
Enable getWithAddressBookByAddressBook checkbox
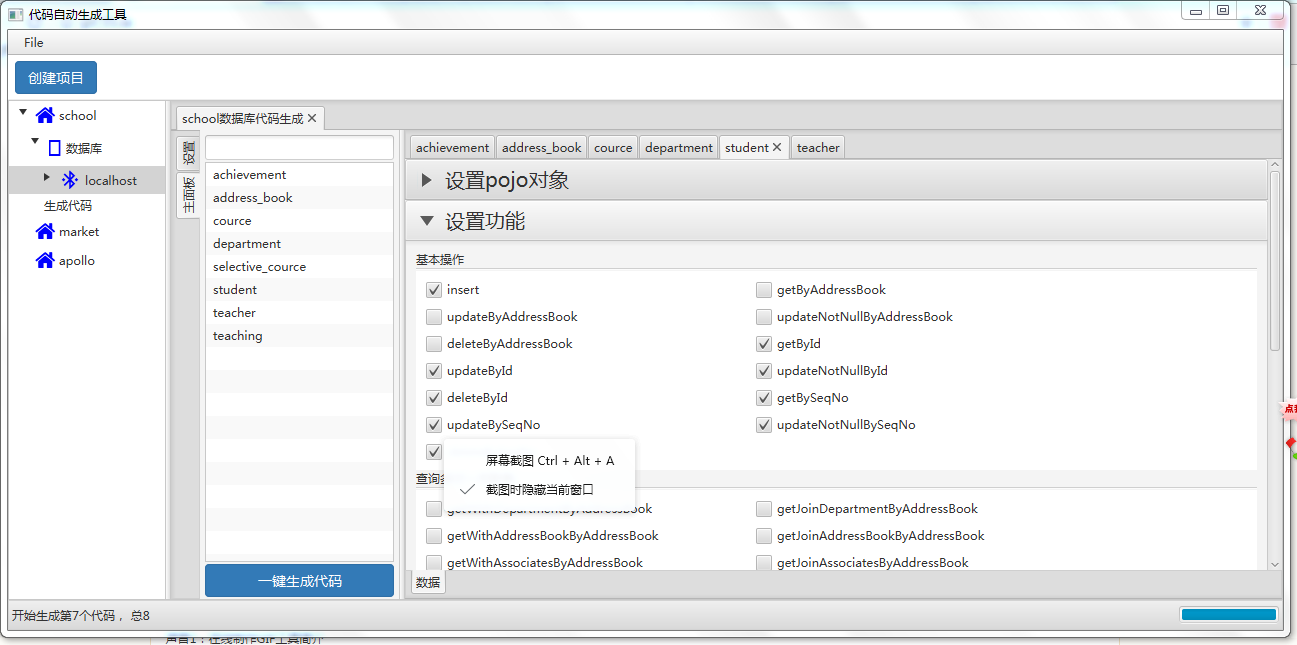tap(434, 536)
